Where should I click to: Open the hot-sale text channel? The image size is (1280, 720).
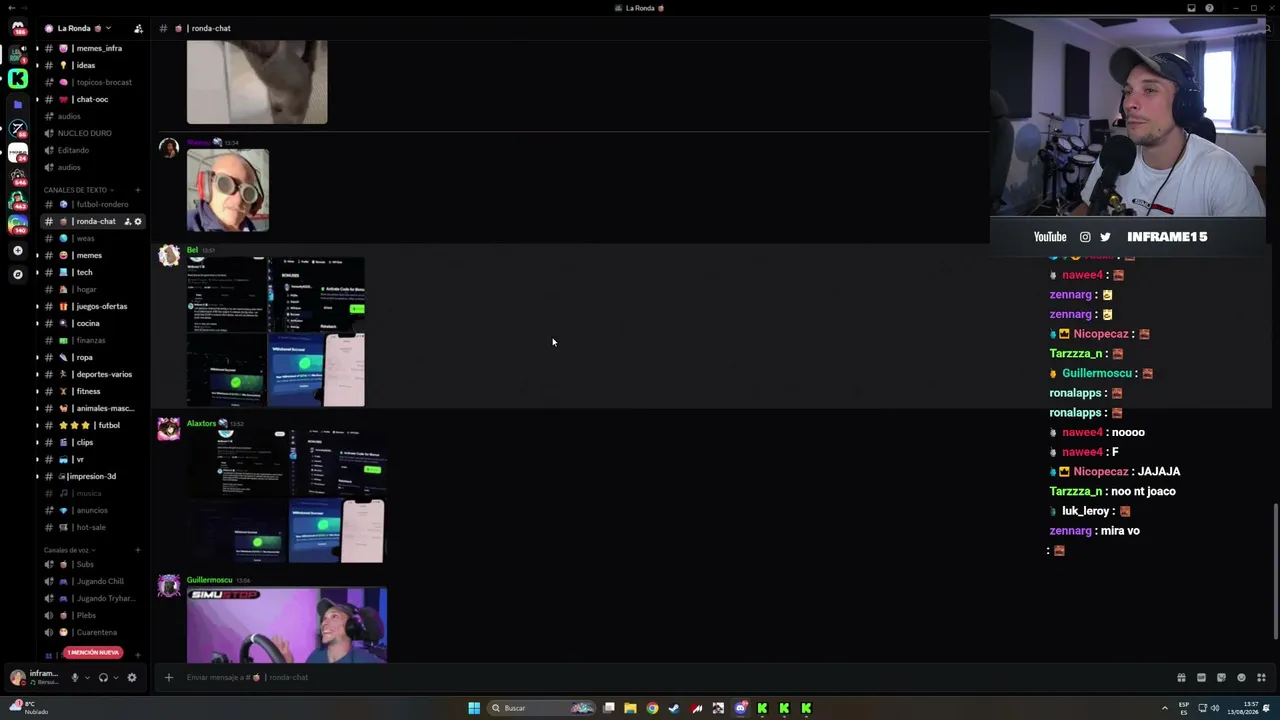93,527
